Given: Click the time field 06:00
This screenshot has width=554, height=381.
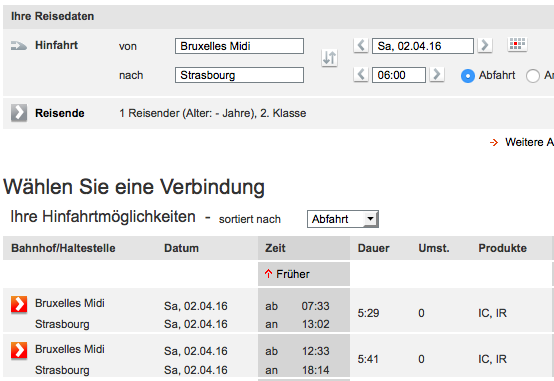Looking at the screenshot, I should pos(399,75).
